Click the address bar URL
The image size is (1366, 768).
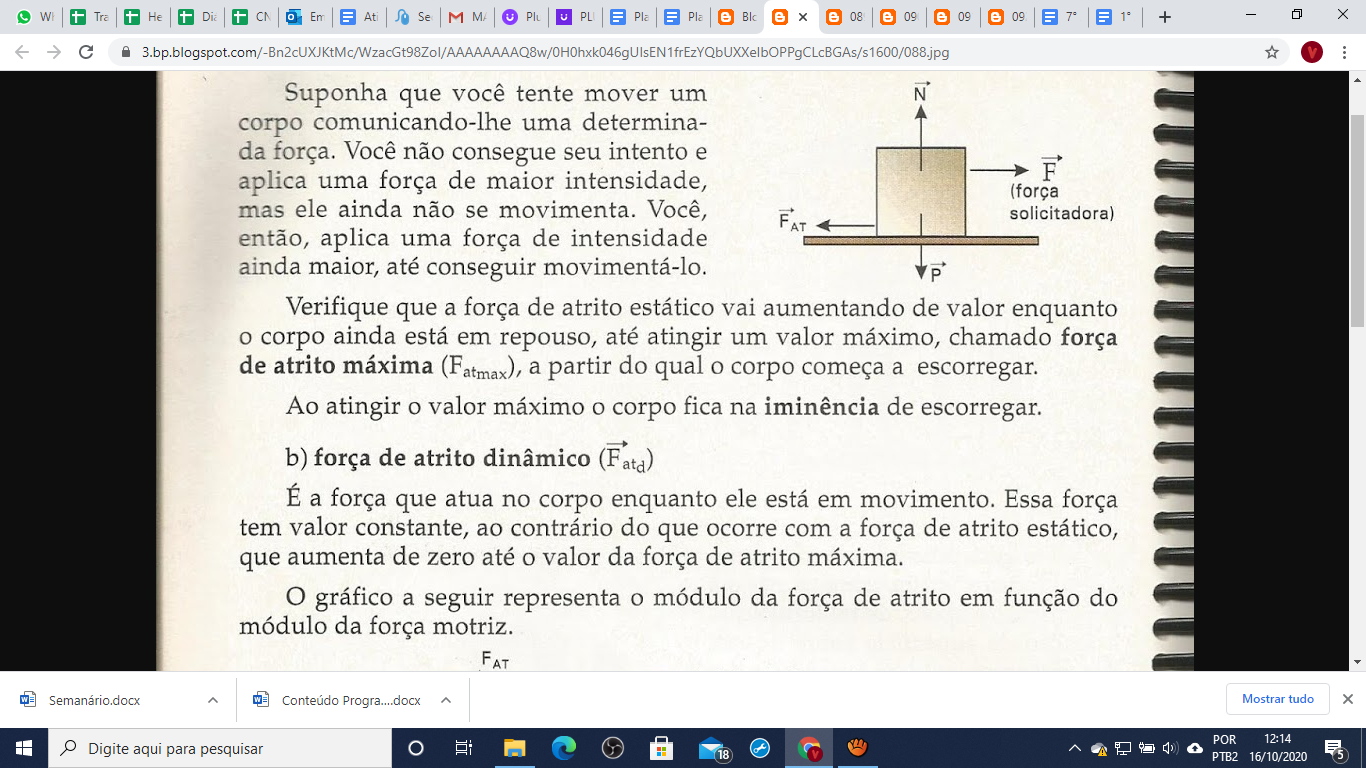click(x=545, y=52)
